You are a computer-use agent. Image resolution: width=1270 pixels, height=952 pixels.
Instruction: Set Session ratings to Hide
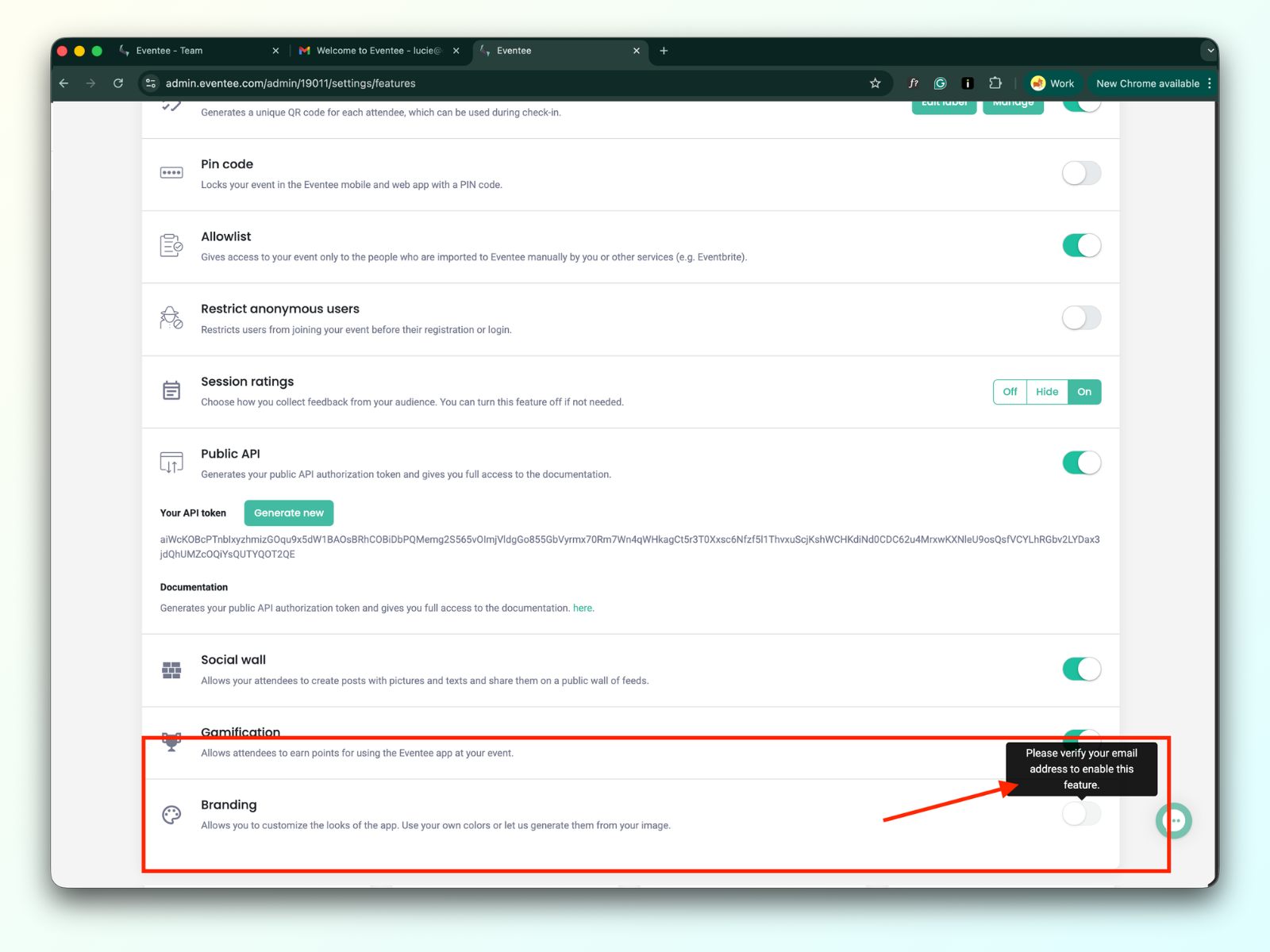pyautogui.click(x=1047, y=392)
